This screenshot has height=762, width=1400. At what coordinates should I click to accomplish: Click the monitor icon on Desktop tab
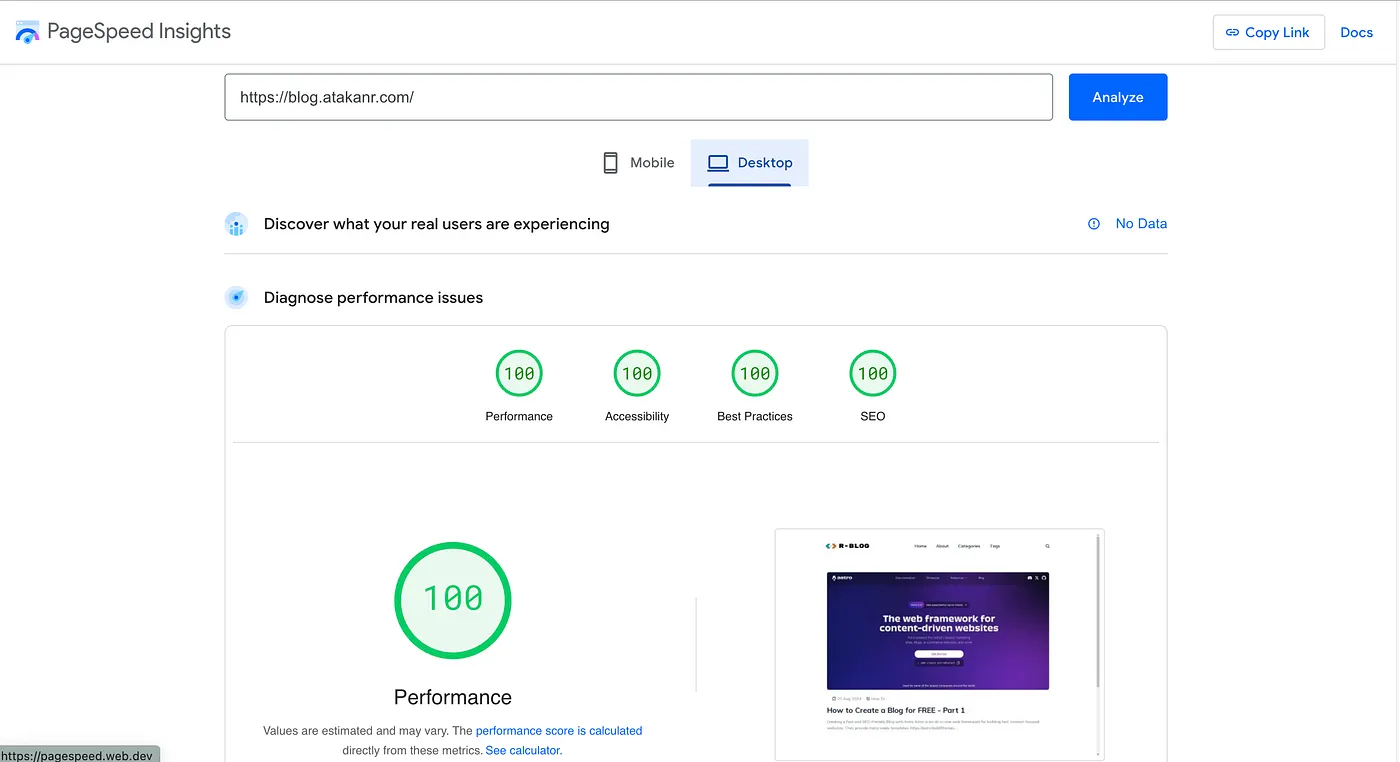point(717,161)
